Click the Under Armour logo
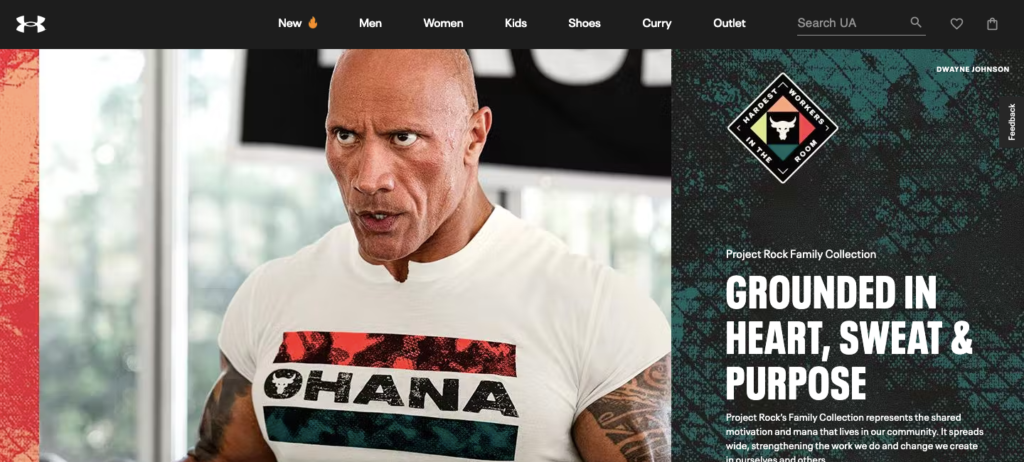The image size is (1024, 462). point(31,24)
